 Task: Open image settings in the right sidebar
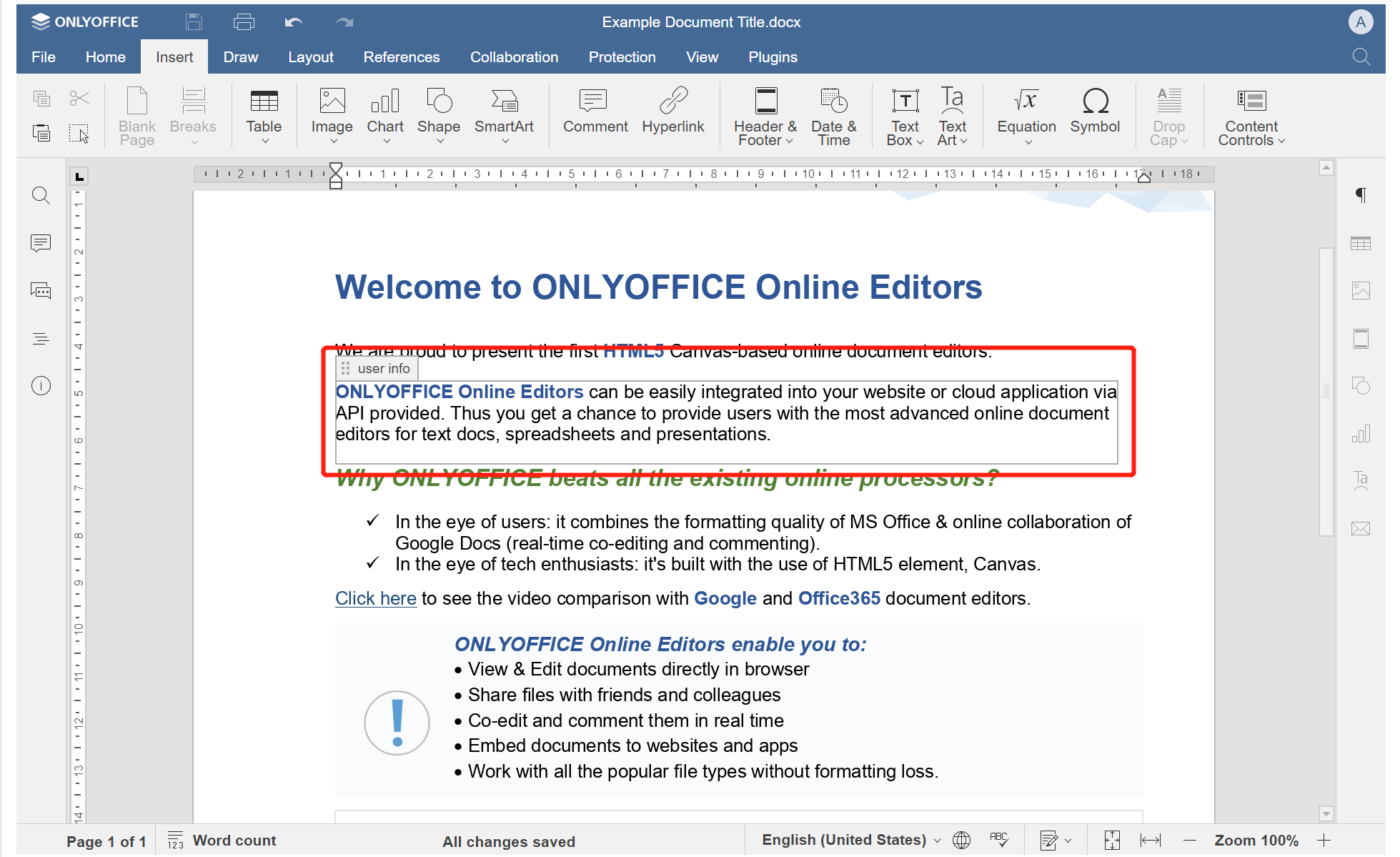tap(1361, 290)
